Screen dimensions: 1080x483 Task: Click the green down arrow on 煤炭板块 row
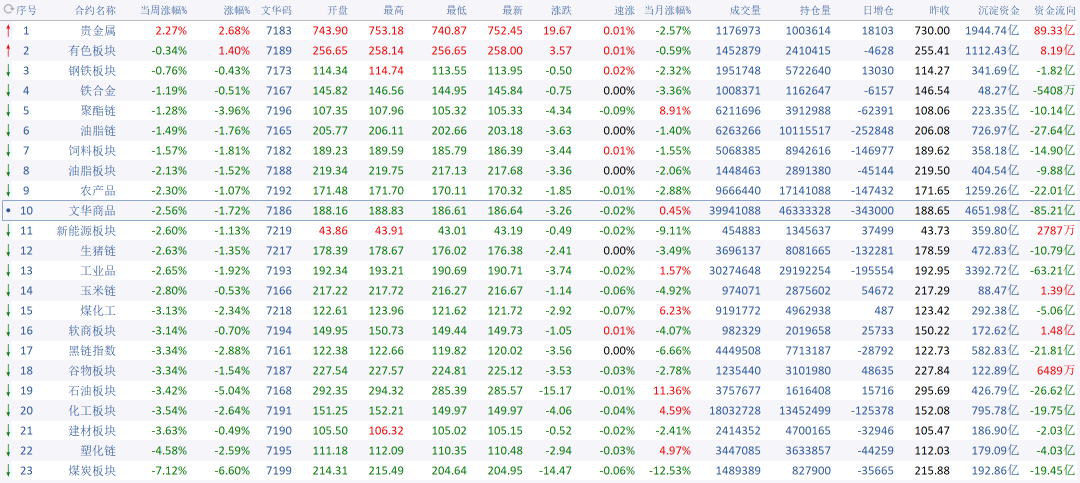tap(8, 471)
